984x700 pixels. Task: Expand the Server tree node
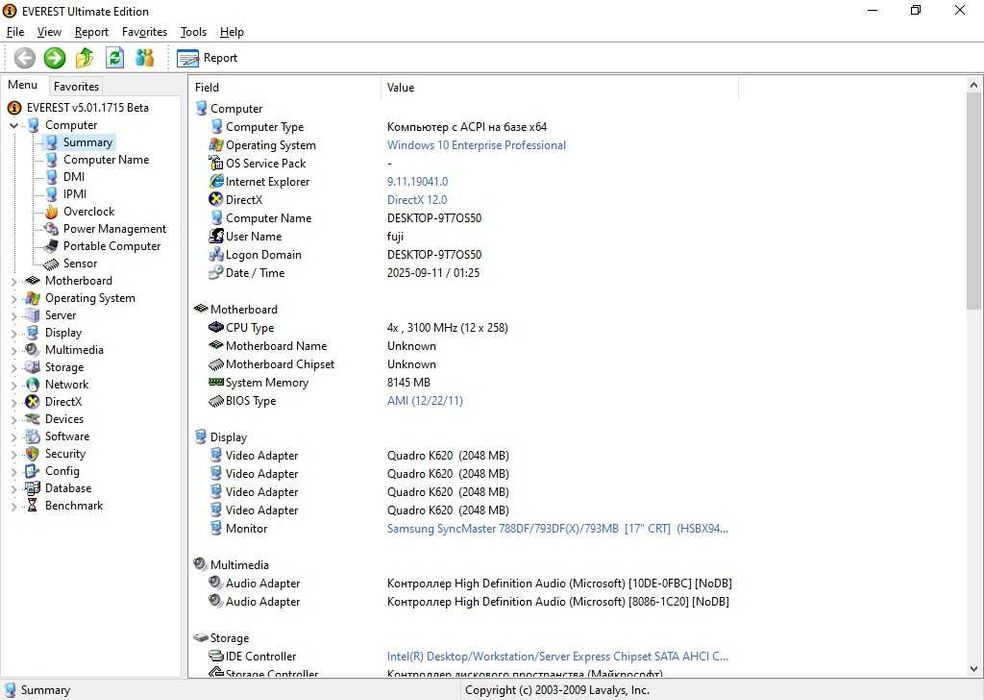14,316
